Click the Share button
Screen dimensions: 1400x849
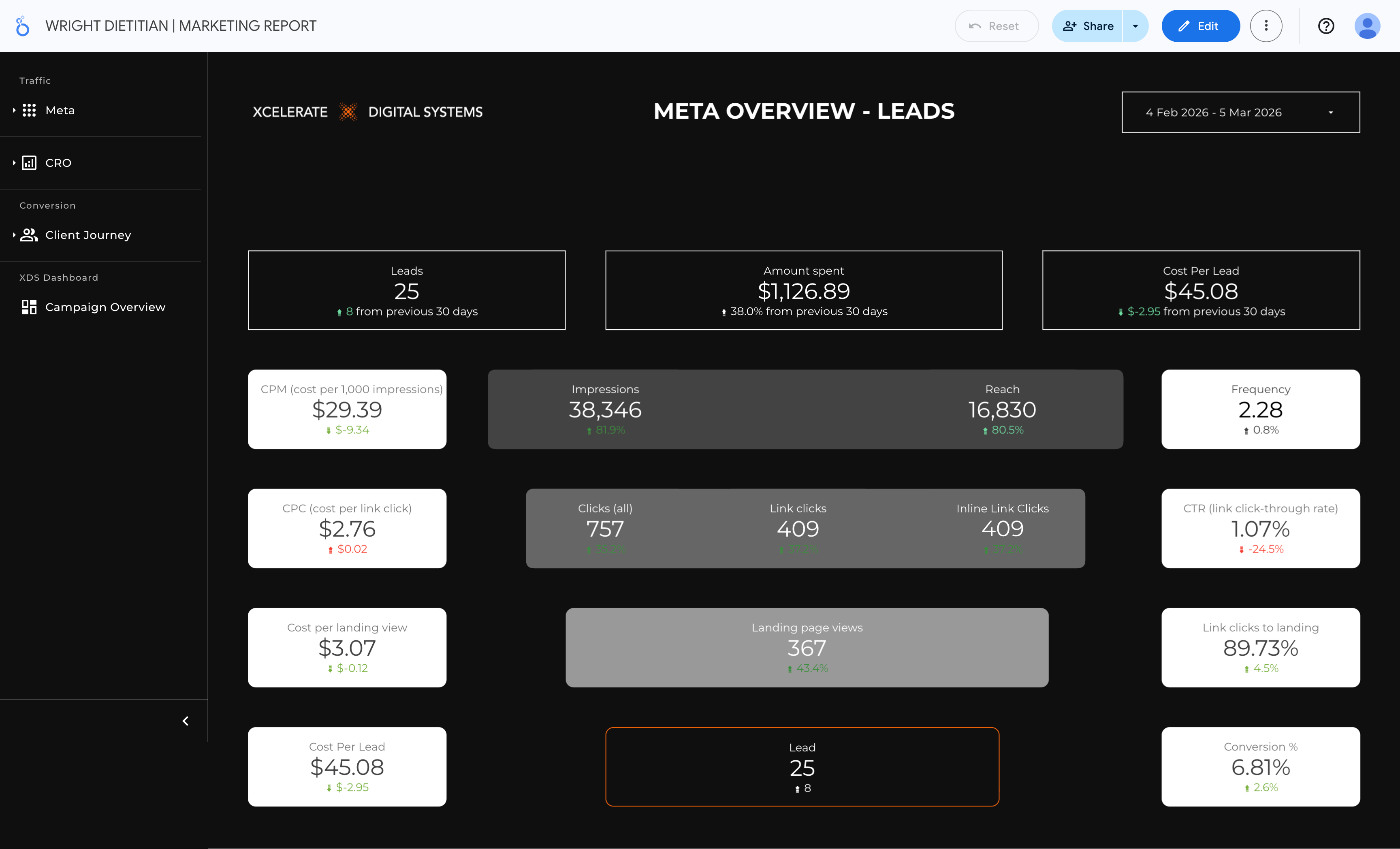pos(1088,26)
